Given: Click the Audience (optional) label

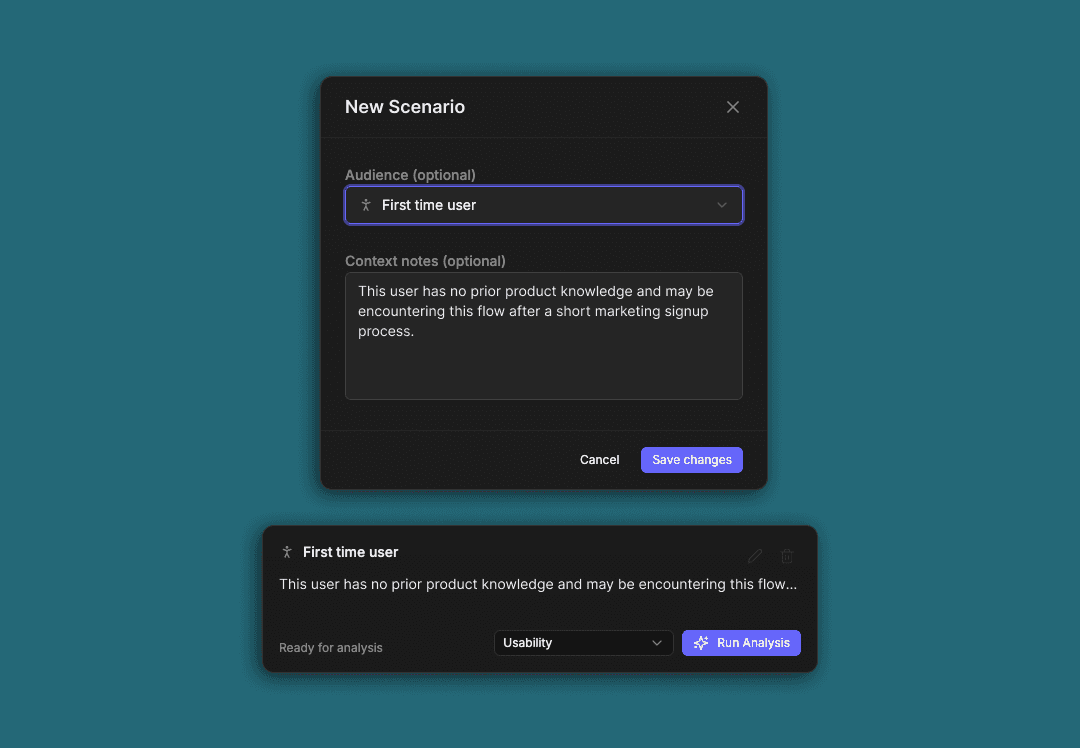Looking at the screenshot, I should coord(411,175).
